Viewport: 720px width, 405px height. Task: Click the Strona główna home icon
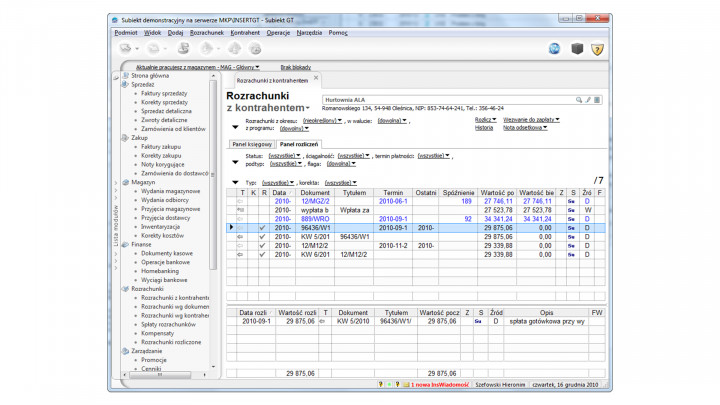pyautogui.click(x=125, y=76)
